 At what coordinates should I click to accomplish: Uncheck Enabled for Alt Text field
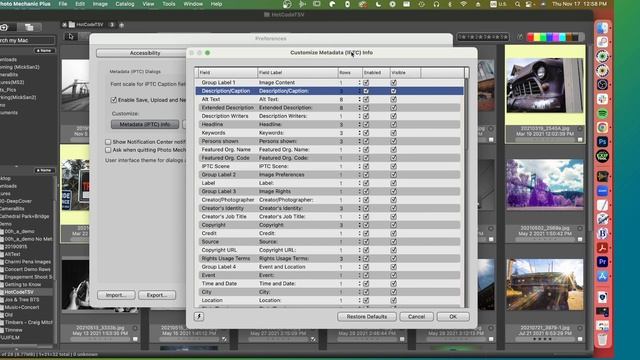(366, 99)
